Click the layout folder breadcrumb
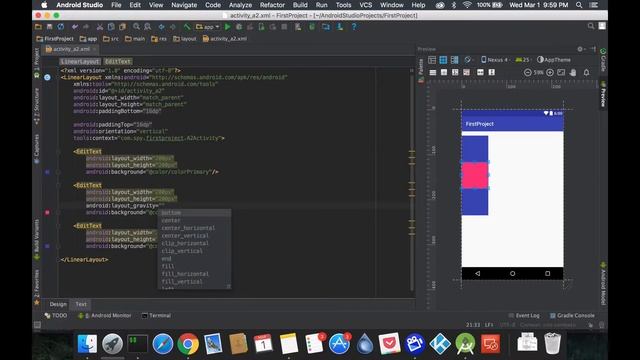The height and width of the screenshot is (360, 640). pyautogui.click(x=184, y=39)
